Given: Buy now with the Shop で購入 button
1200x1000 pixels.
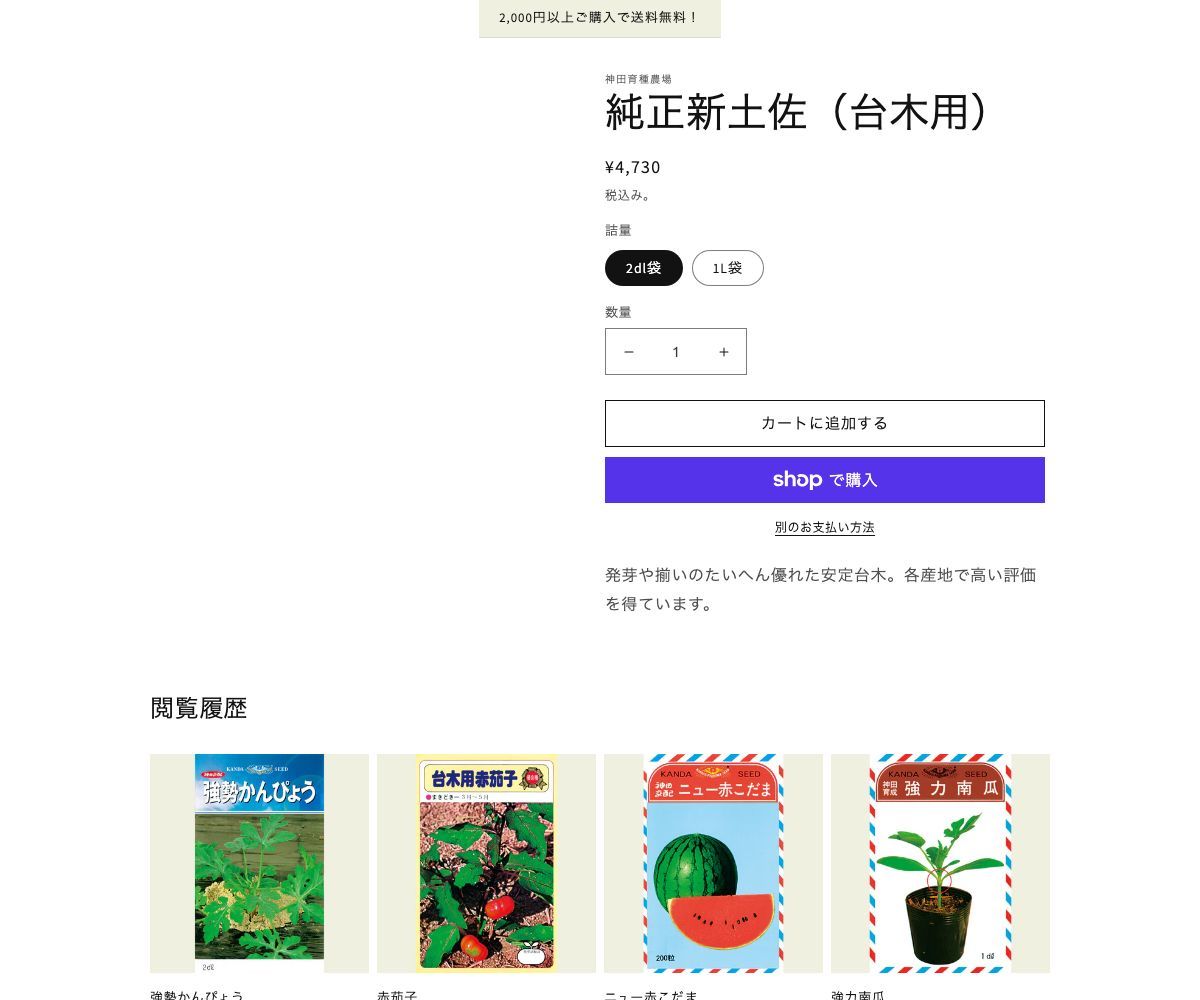Looking at the screenshot, I should [825, 480].
